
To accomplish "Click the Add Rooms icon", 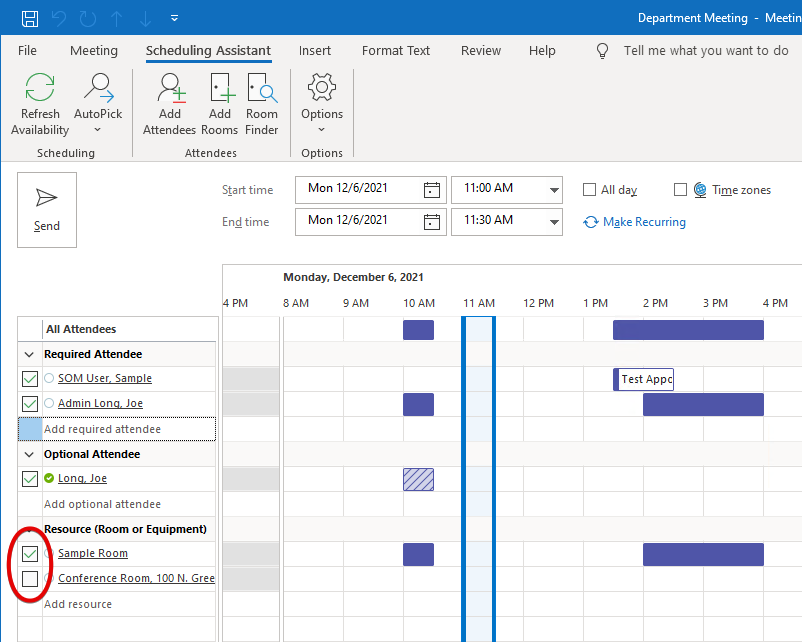I will click(x=219, y=88).
